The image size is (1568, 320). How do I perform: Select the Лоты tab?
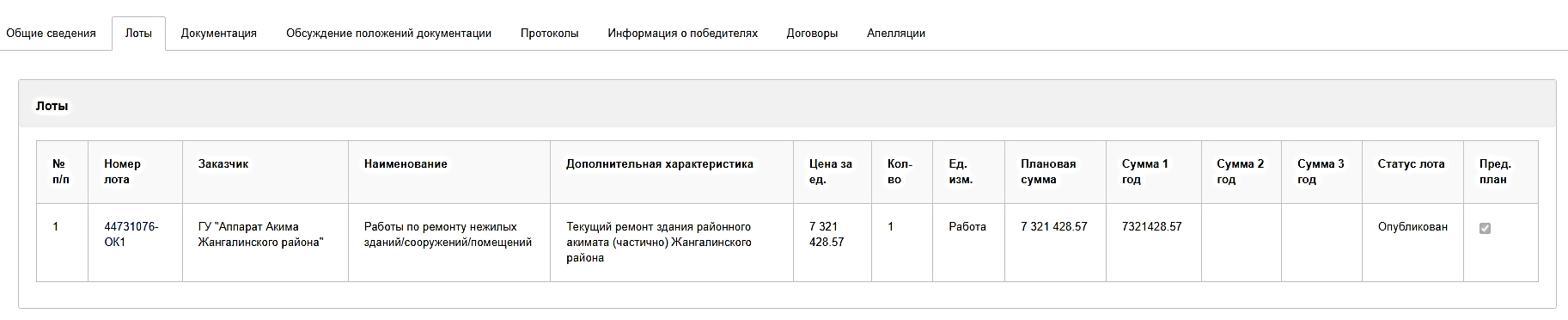tap(138, 34)
